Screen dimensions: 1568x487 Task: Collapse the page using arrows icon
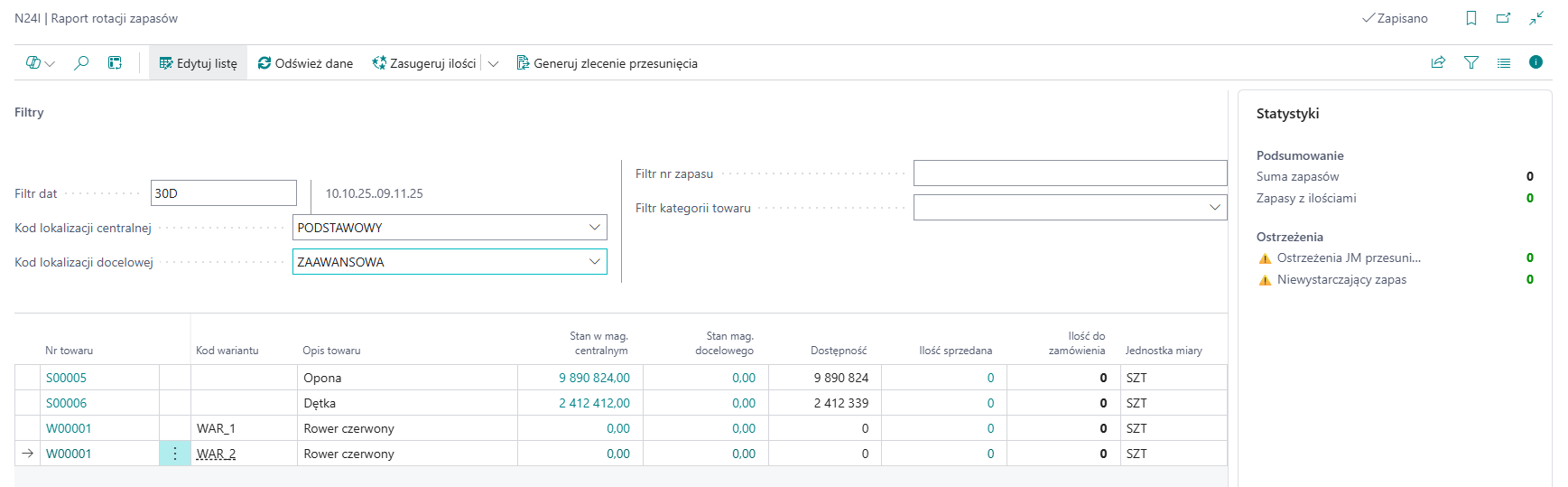coord(1536,18)
